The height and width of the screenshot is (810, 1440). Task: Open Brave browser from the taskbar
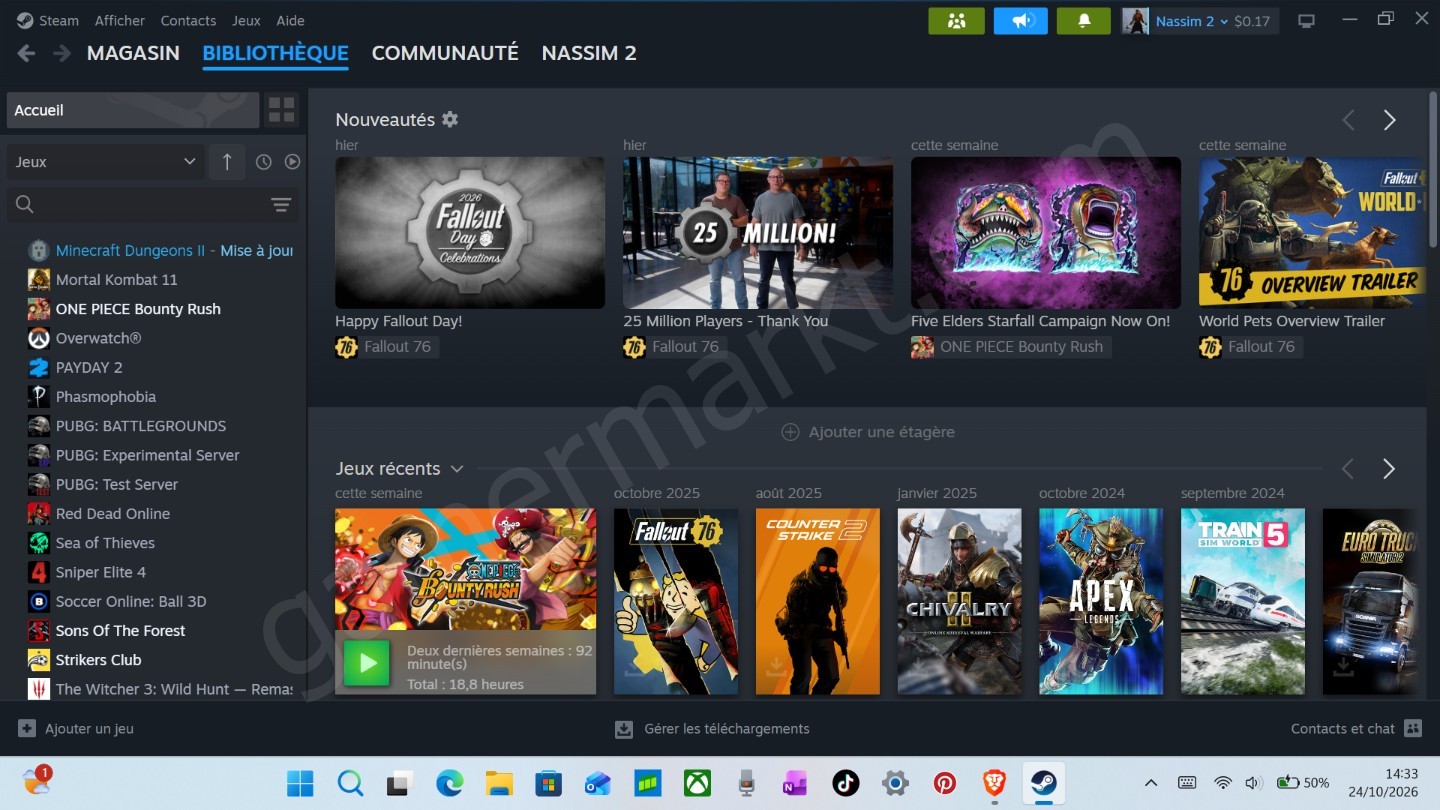tap(994, 783)
